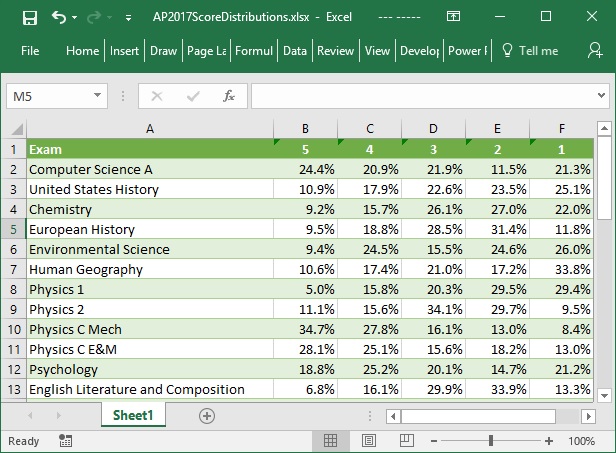The image size is (616, 453).
Task: Open the File menu tab
Action: (x=30, y=51)
